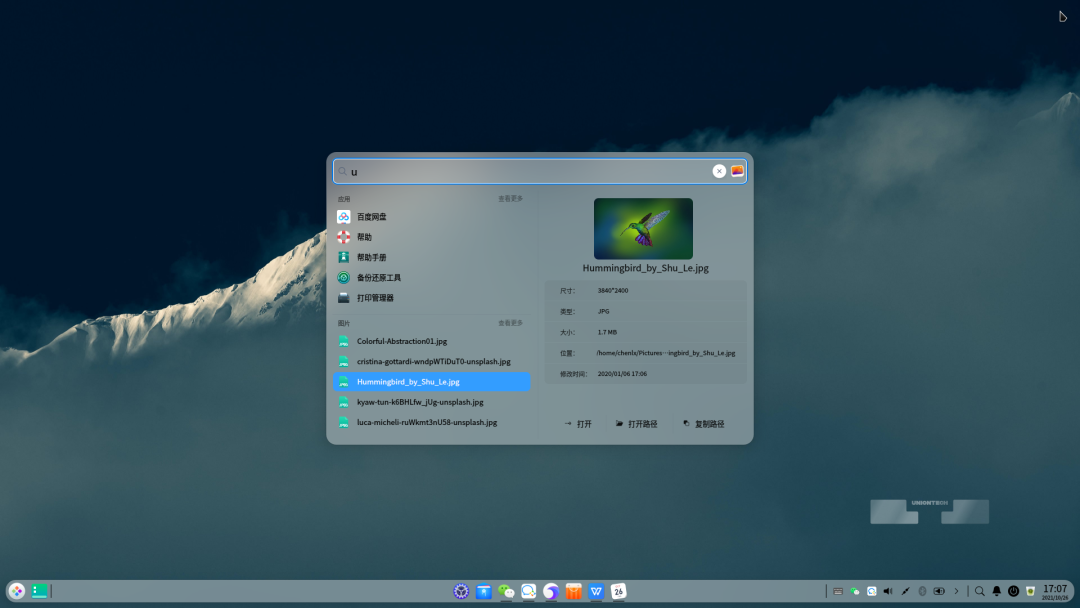Image resolution: width=1080 pixels, height=608 pixels.
Task: Open the magnifier-bubble app in dock
Action: click(x=528, y=591)
